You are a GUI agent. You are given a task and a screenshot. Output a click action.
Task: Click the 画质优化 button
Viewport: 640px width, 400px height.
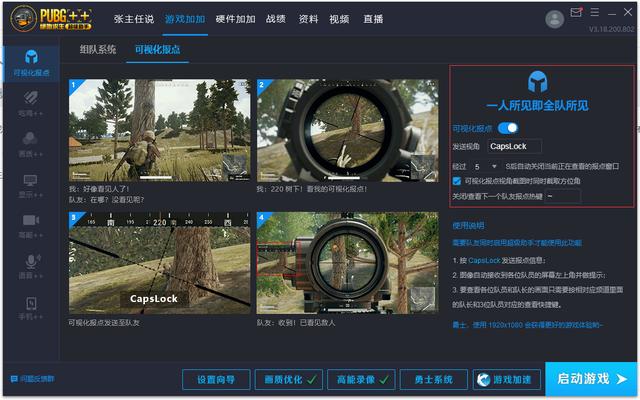[289, 380]
